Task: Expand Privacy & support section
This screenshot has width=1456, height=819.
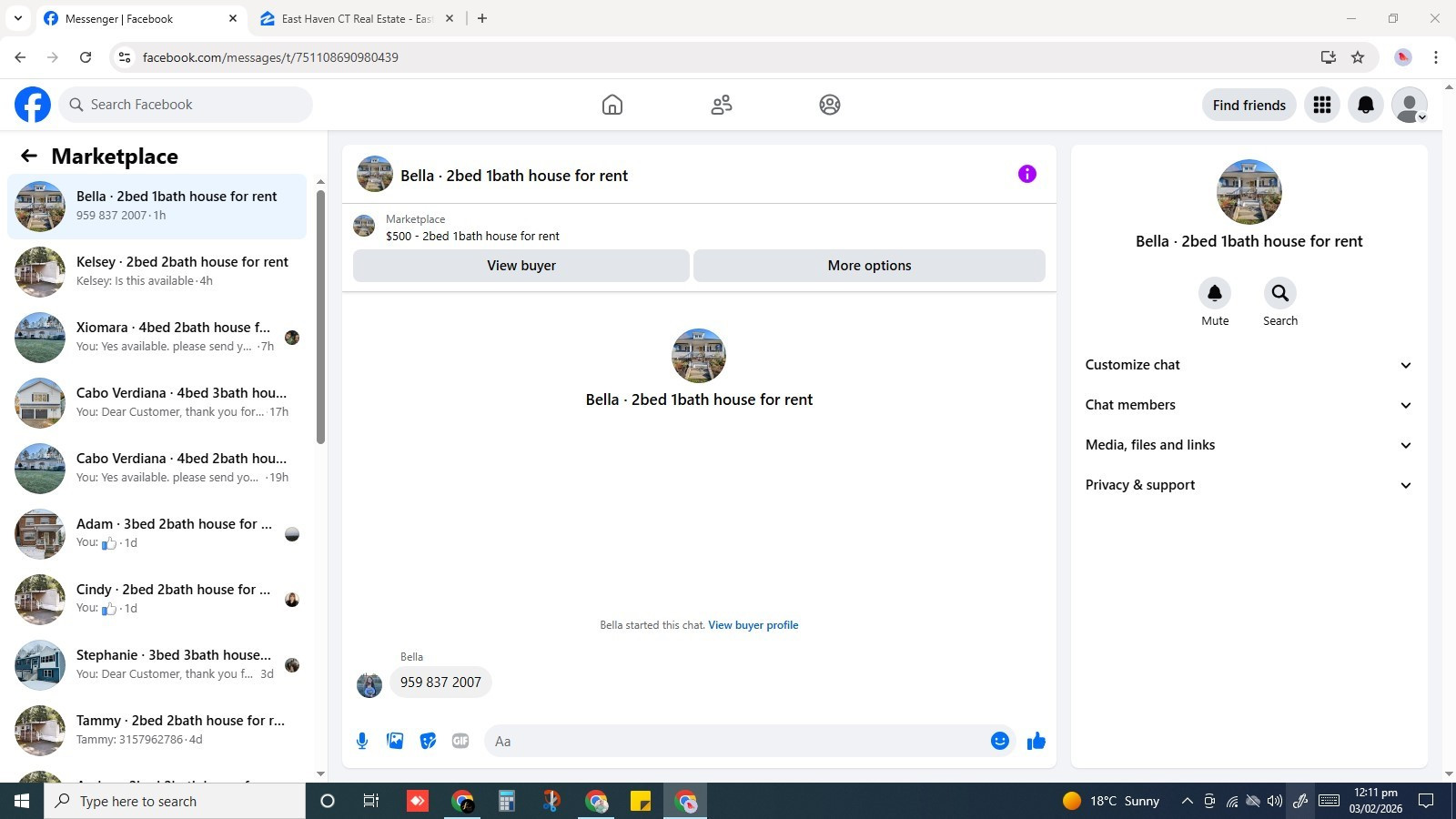Action: coord(1249,485)
